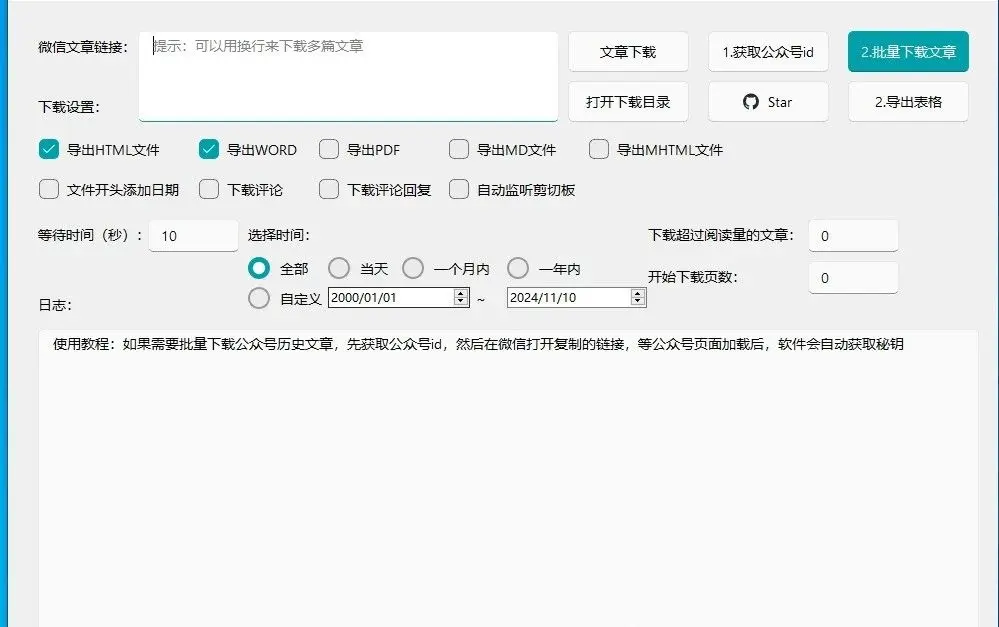Click the 下载超过阅读量的文章 input field
Screen dimensions: 999x627
(x=853, y=236)
